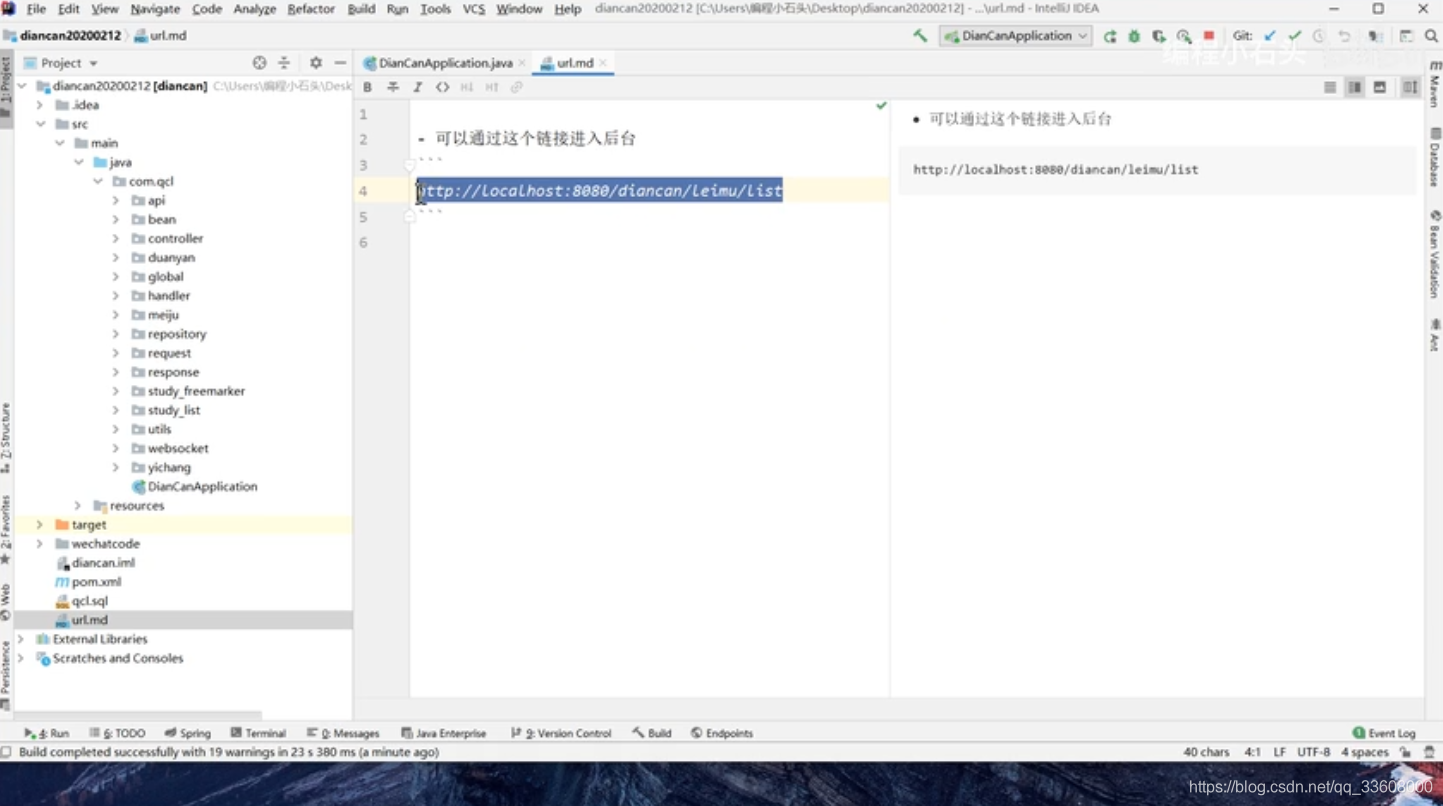Image resolution: width=1443 pixels, height=806 pixels.
Task: Open the Run tool window
Action: (x=47, y=733)
